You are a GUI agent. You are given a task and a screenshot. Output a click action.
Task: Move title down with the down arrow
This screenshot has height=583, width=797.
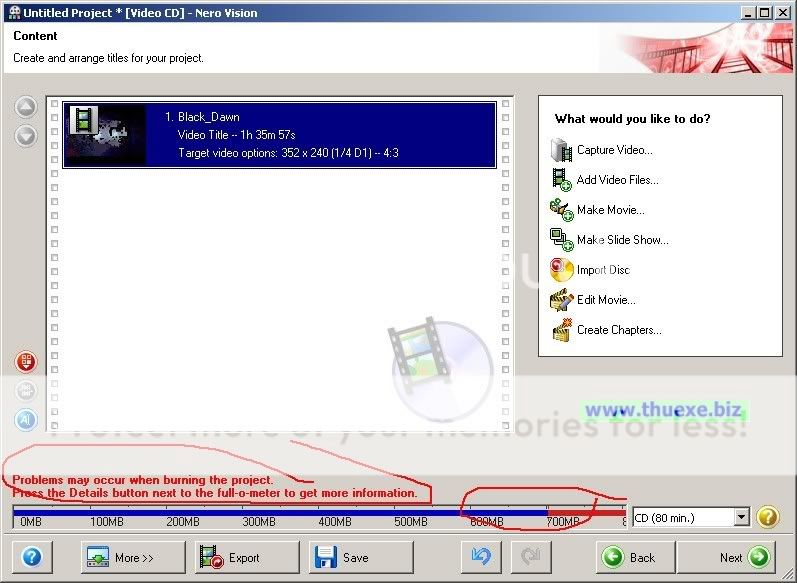(x=26, y=135)
